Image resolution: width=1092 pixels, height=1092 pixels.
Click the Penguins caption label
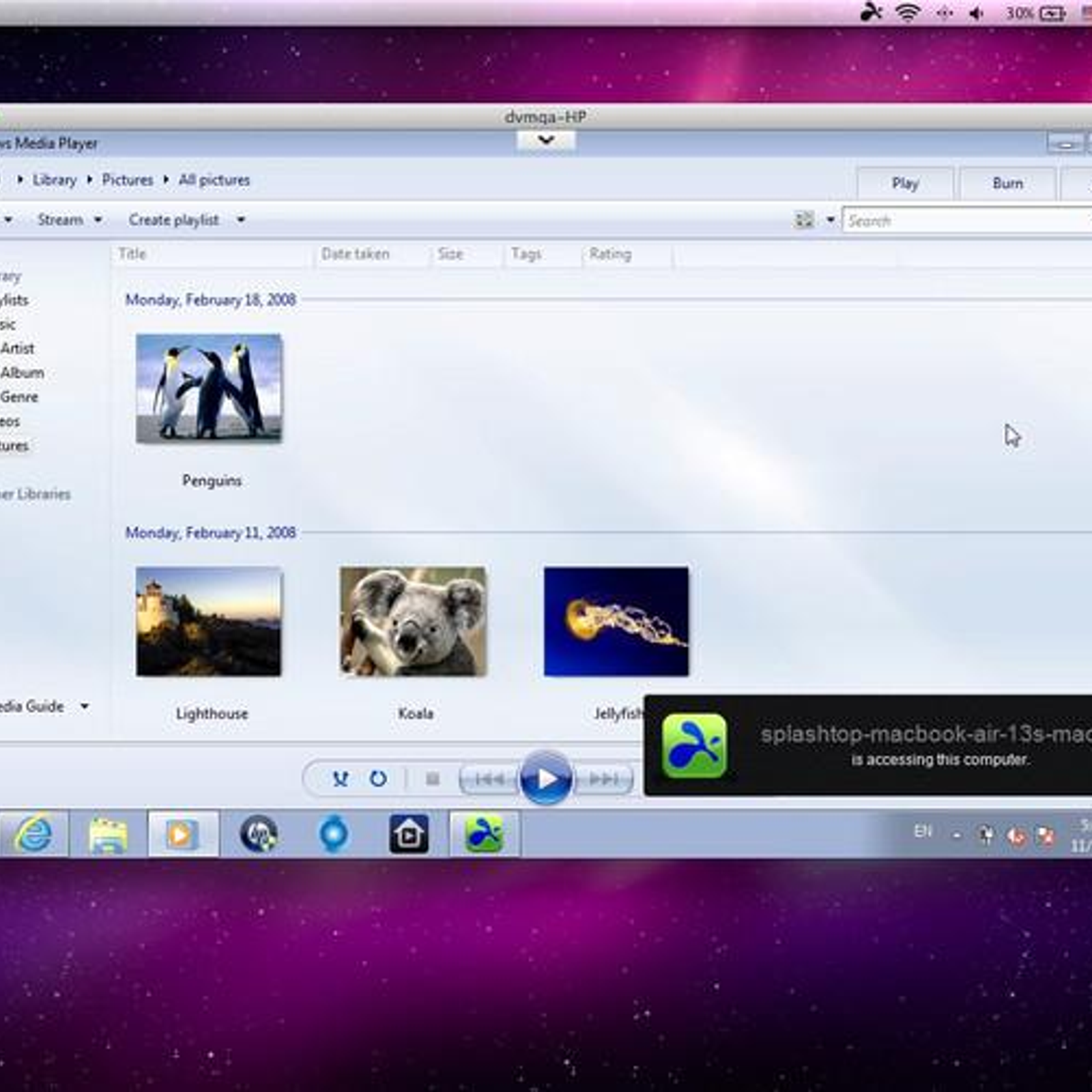(212, 480)
